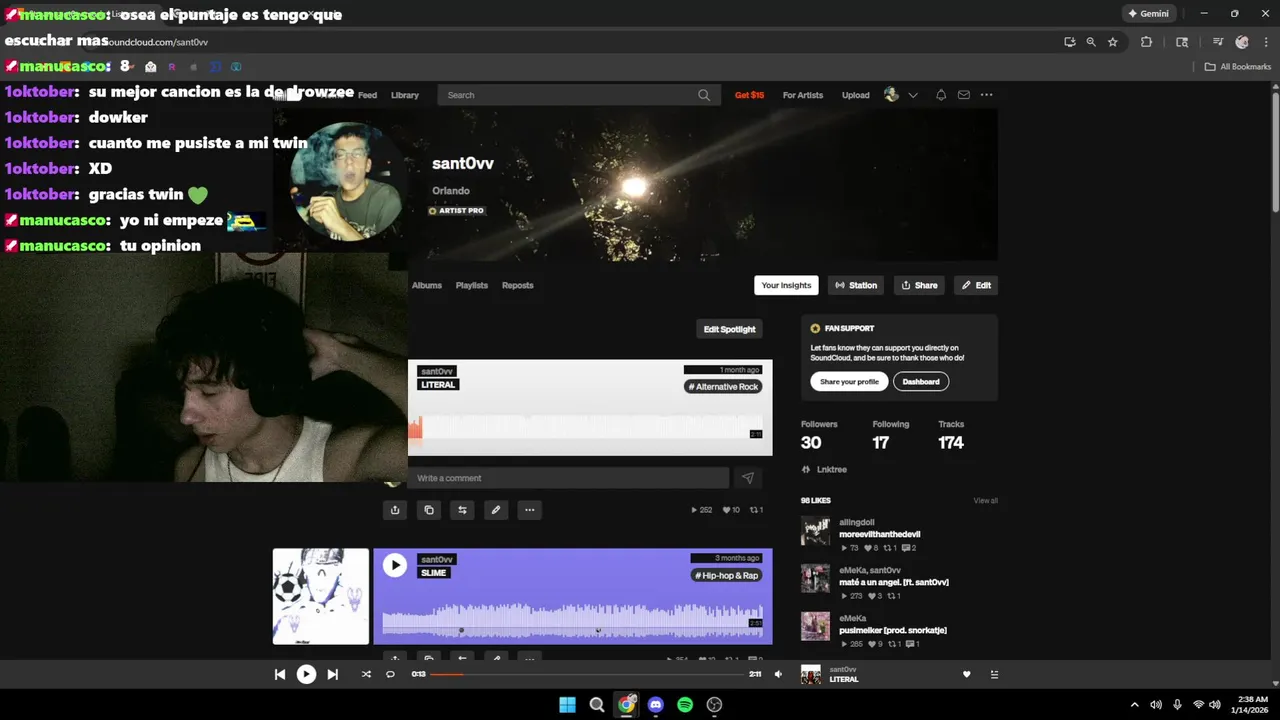1280x720 pixels.
Task: Switch to Albums tab
Action: 427,285
